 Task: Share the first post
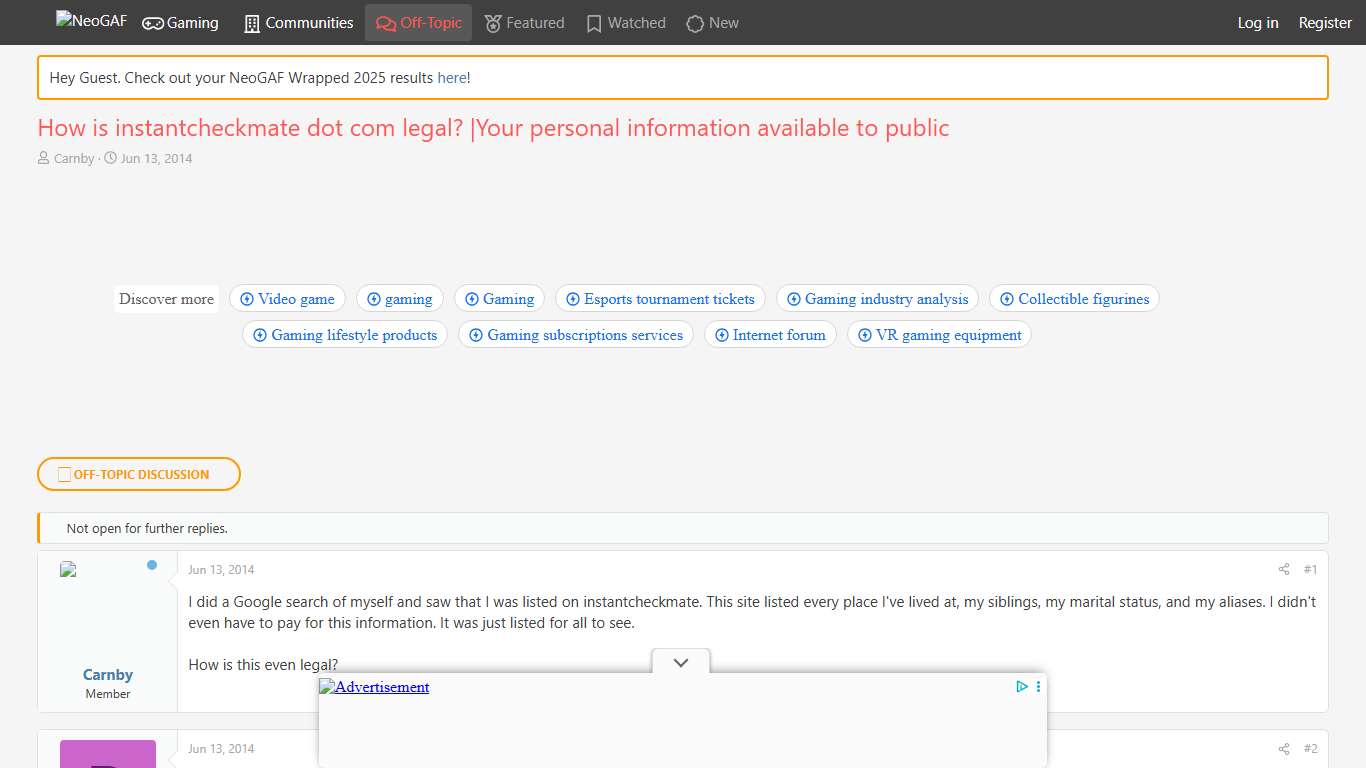tap(1283, 569)
